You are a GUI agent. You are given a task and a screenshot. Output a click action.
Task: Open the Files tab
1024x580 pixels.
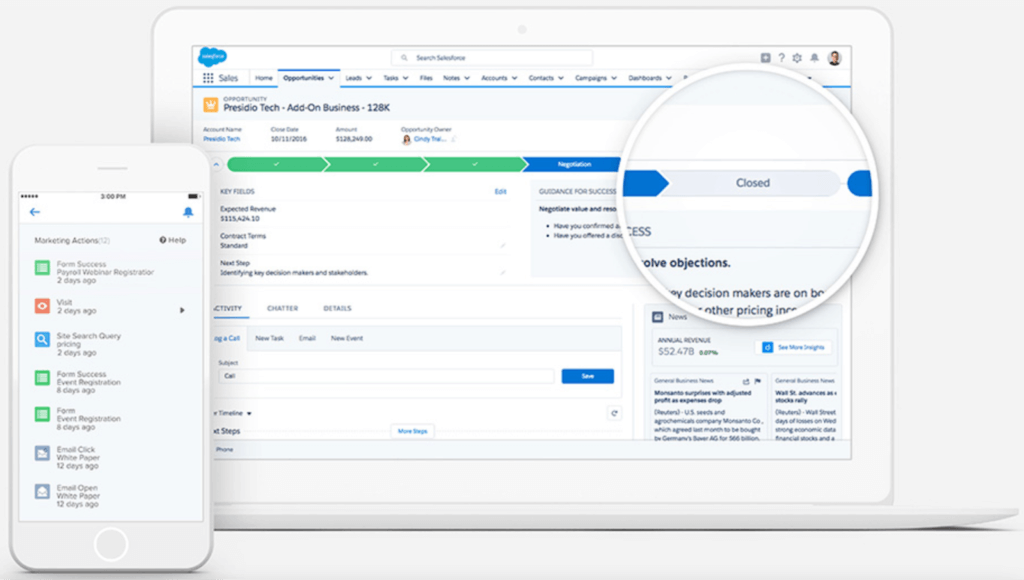(426, 78)
